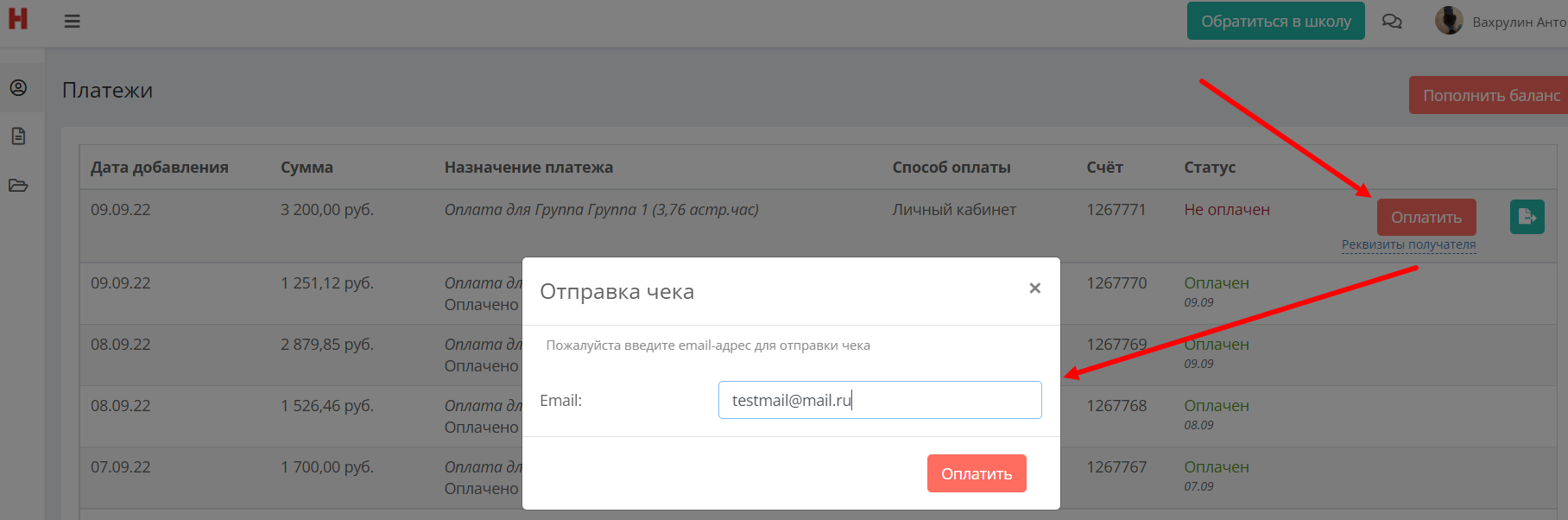Viewport: 1568px width, 520px height.
Task: Click invoice number 1267769
Action: pos(1116,344)
